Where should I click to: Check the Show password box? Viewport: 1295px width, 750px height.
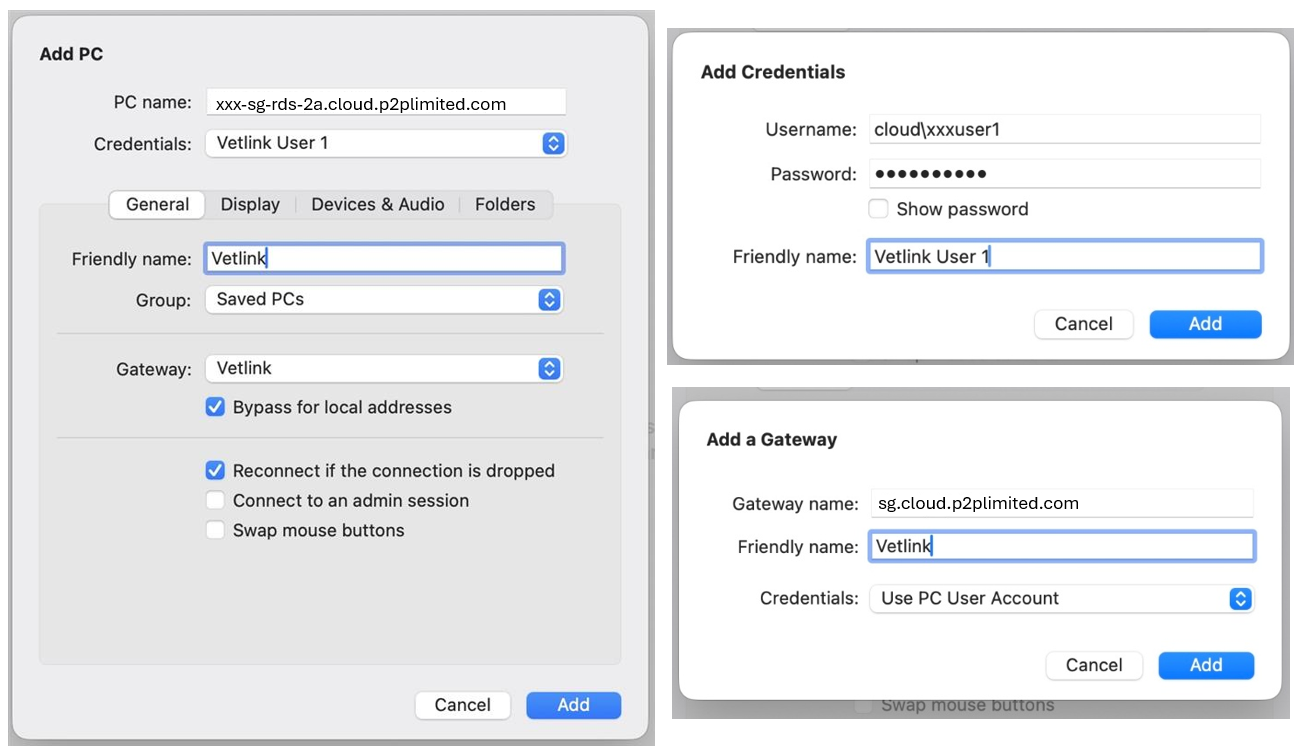click(878, 209)
